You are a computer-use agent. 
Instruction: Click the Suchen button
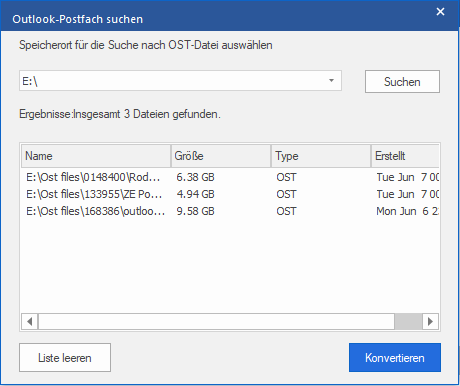402,82
